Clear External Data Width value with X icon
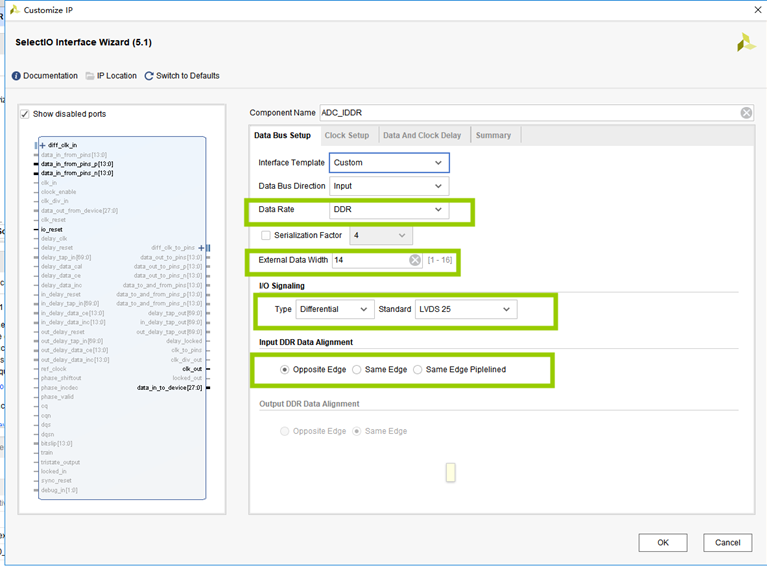The image size is (767, 568). 415,260
